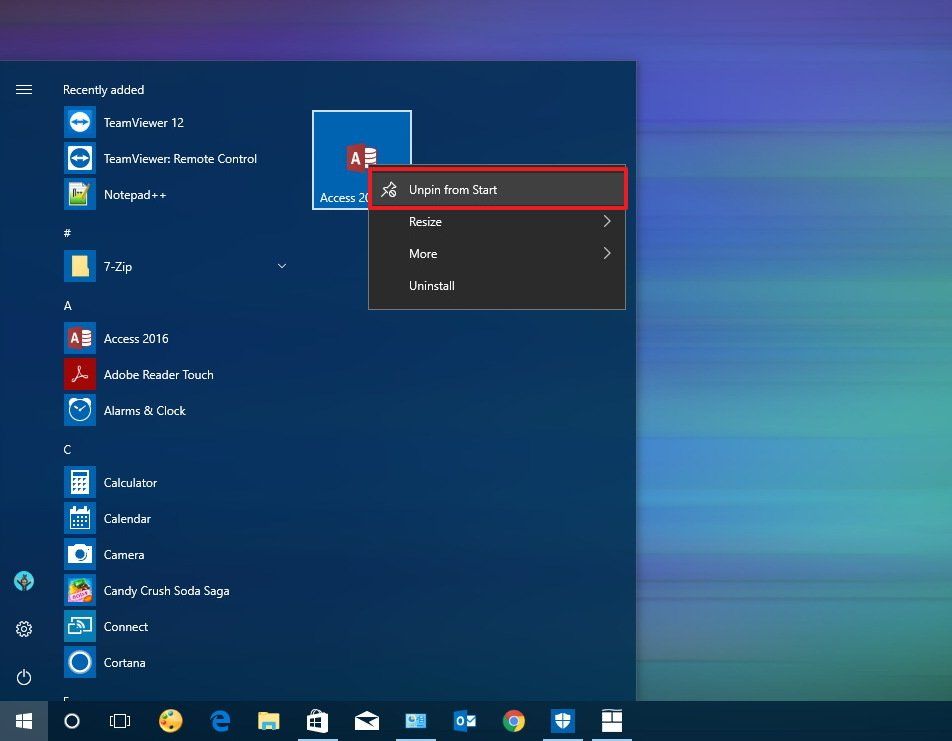Start the Calculator app

pyautogui.click(x=130, y=482)
